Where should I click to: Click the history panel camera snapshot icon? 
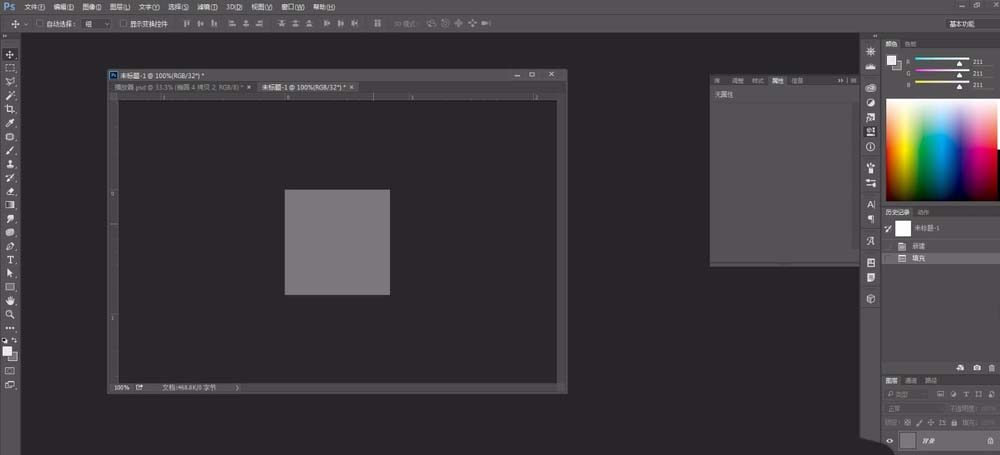977,368
